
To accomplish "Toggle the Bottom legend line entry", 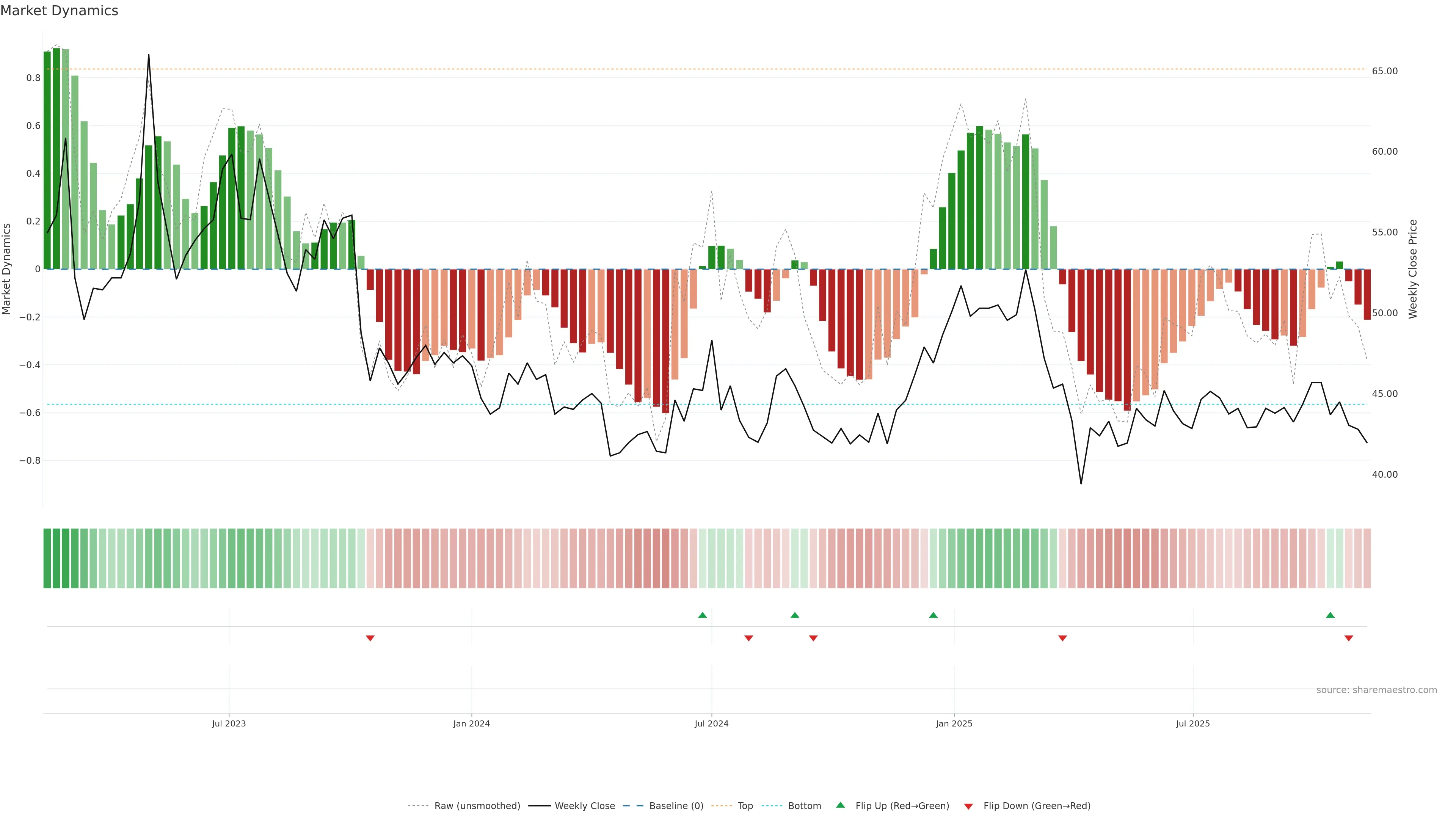I will coord(804,806).
